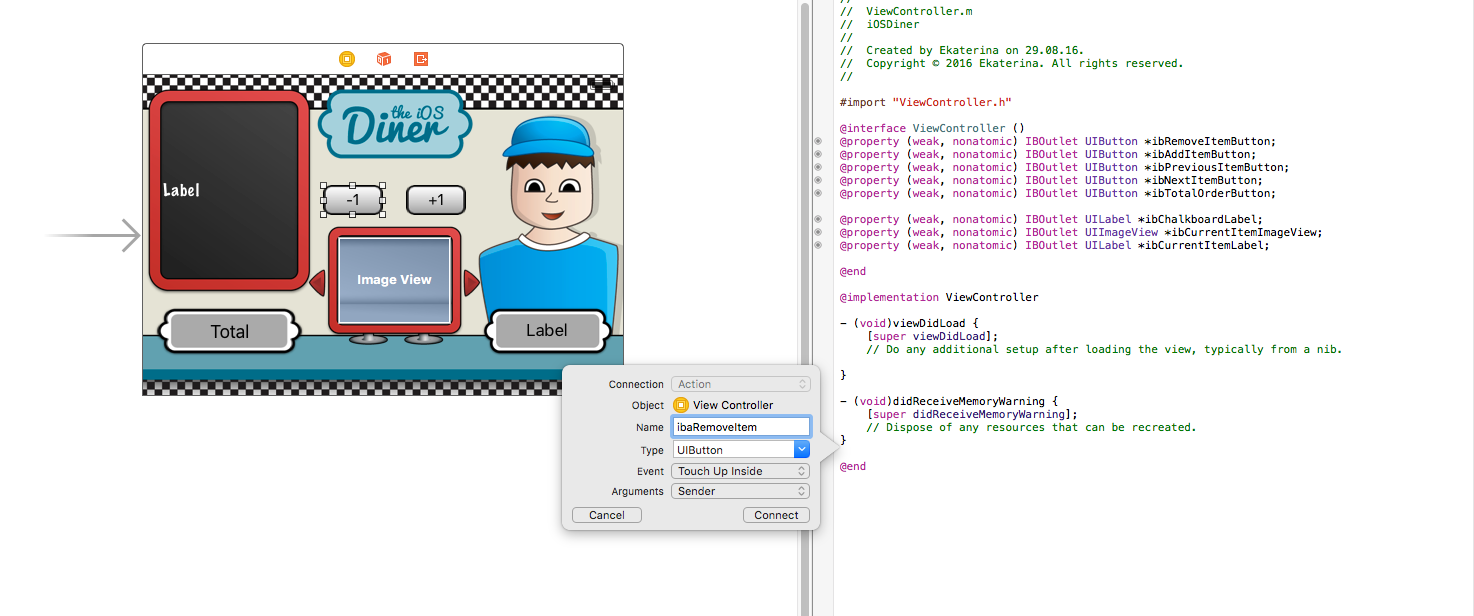Image resolution: width=1474 pixels, height=616 pixels.
Task: Click outlet circle beside ibNextItemButton property
Action: [818, 181]
